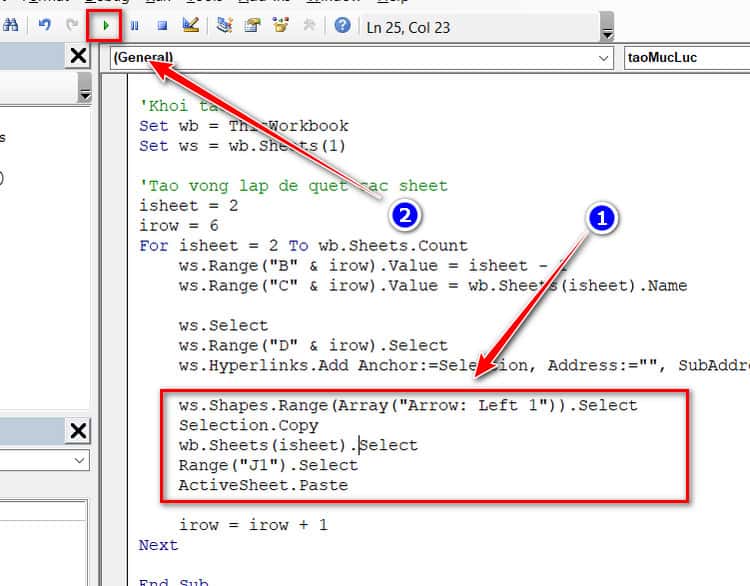Screen dimensions: 750x586
Task: Click comment 'Tao vong lap de quet cac sheet'
Action: coord(293,186)
